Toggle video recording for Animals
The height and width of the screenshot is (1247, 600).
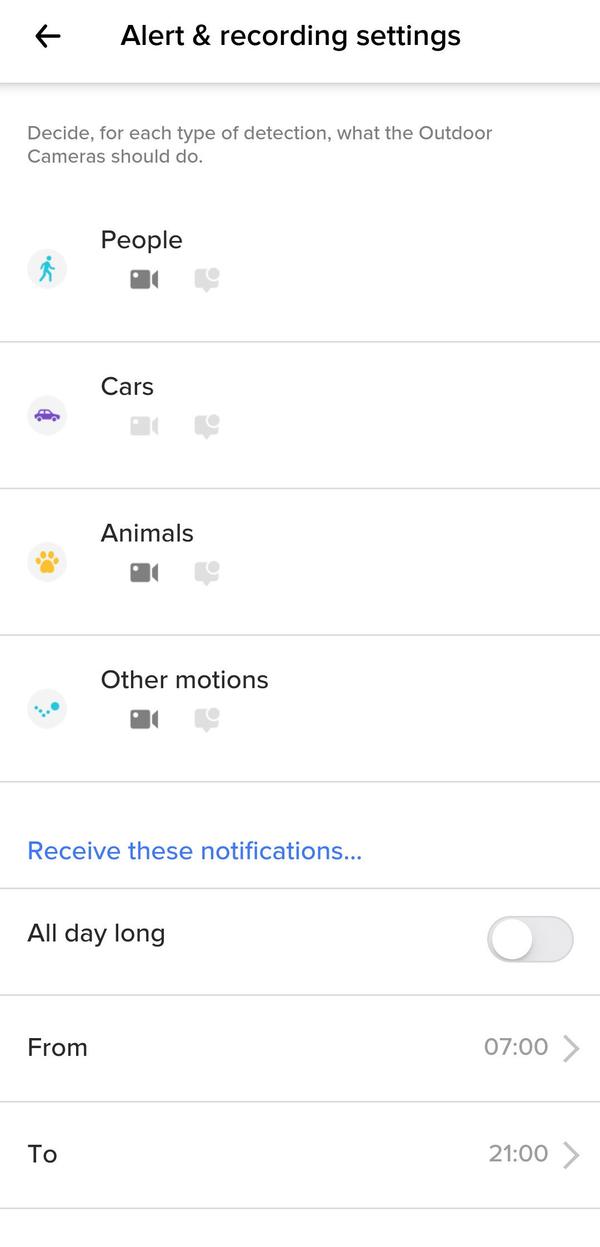(x=144, y=572)
